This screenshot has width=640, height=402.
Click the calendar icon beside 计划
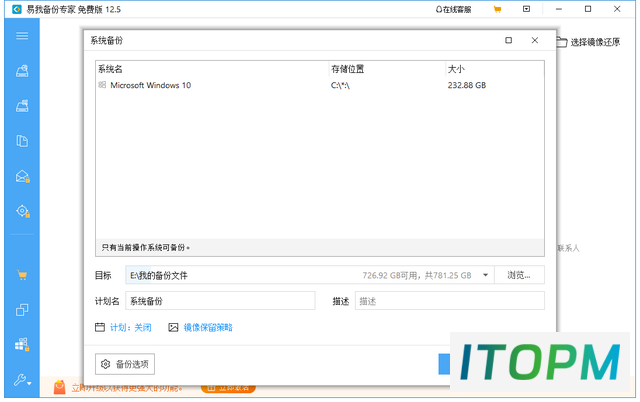pyautogui.click(x=100, y=327)
